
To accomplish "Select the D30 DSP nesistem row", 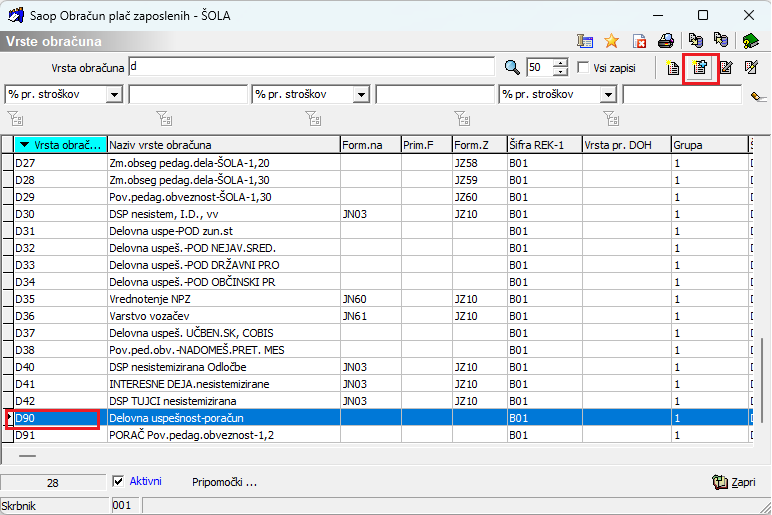I will point(377,214).
